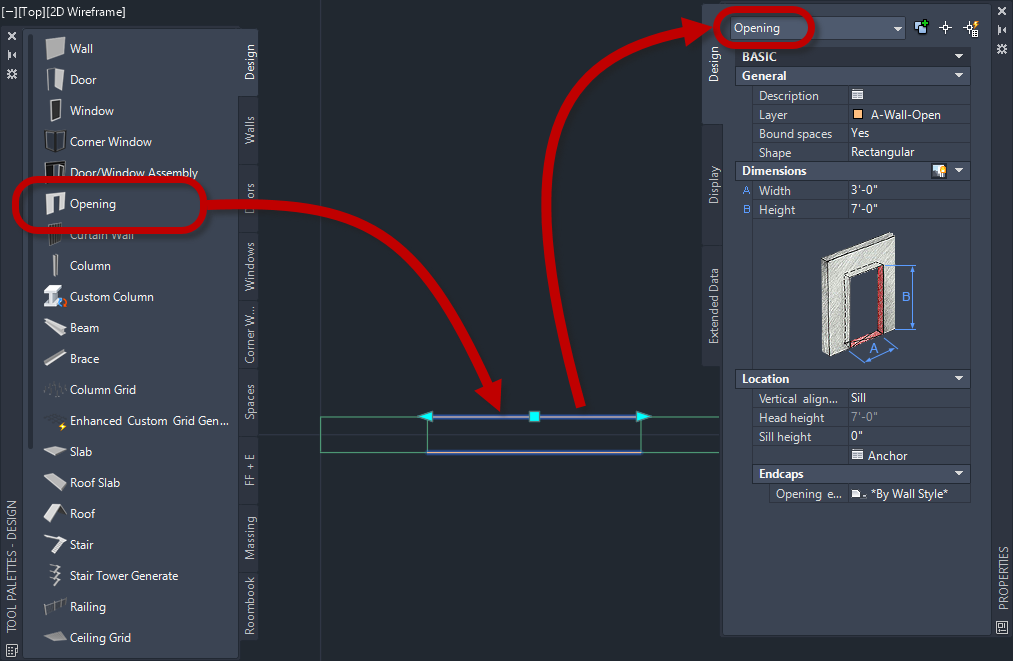
Task: Collapse the Dimensions section
Action: tap(961, 170)
